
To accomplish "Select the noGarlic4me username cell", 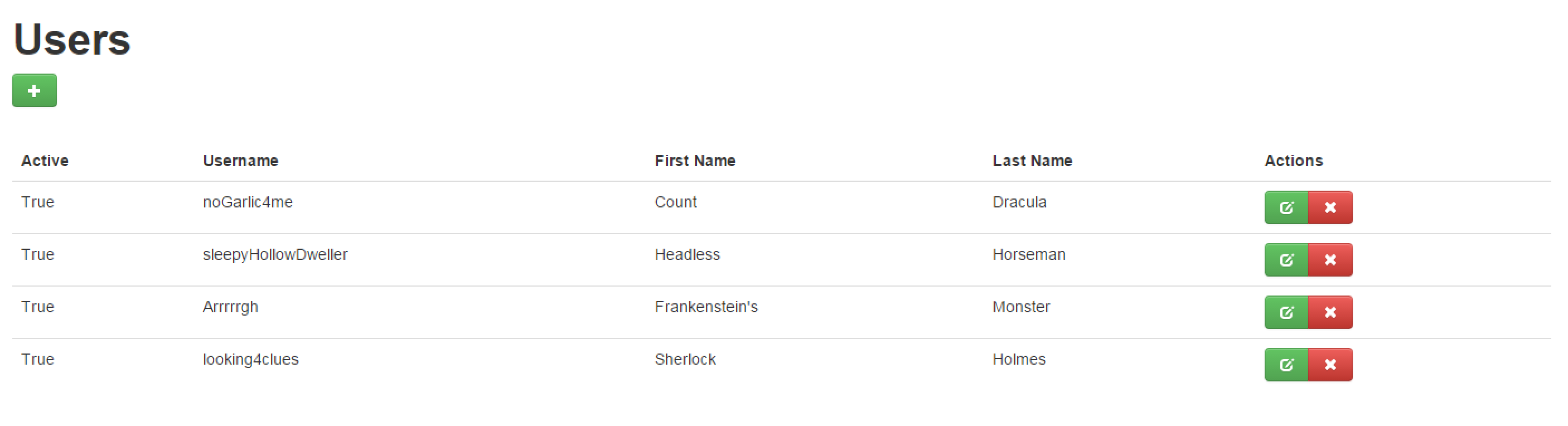I will (248, 202).
